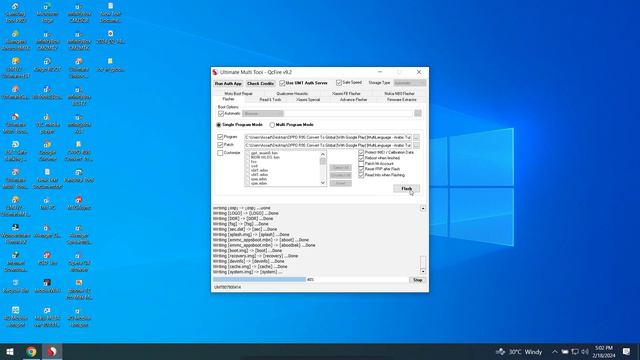
Task: Toggle the Safe Speed checkbox
Action: tap(339, 82)
